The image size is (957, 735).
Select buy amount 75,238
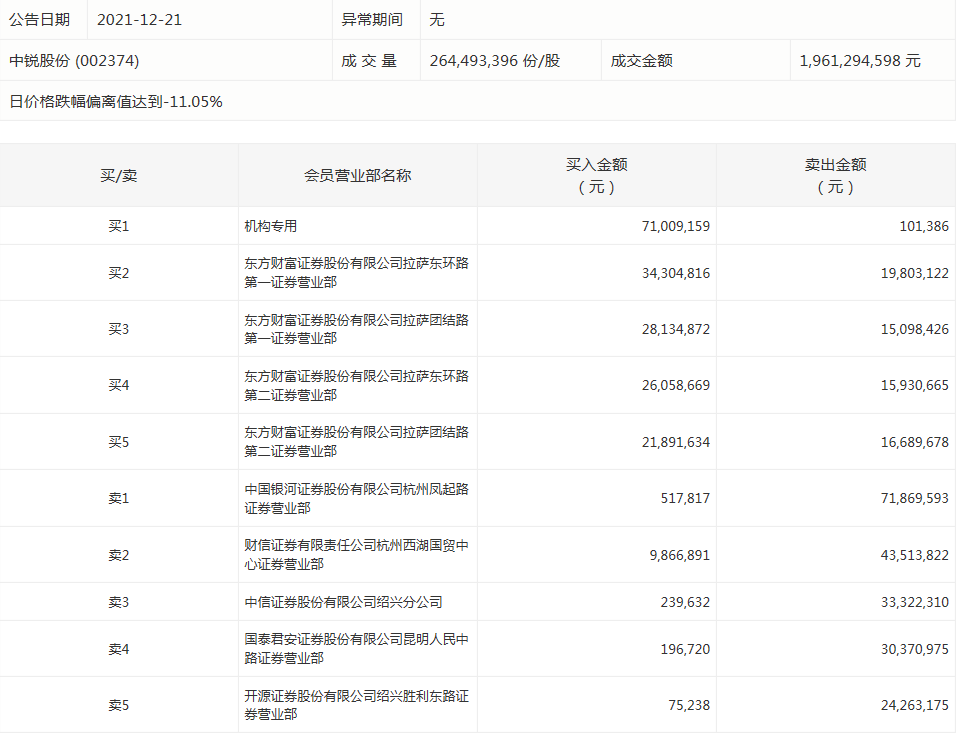[689, 705]
